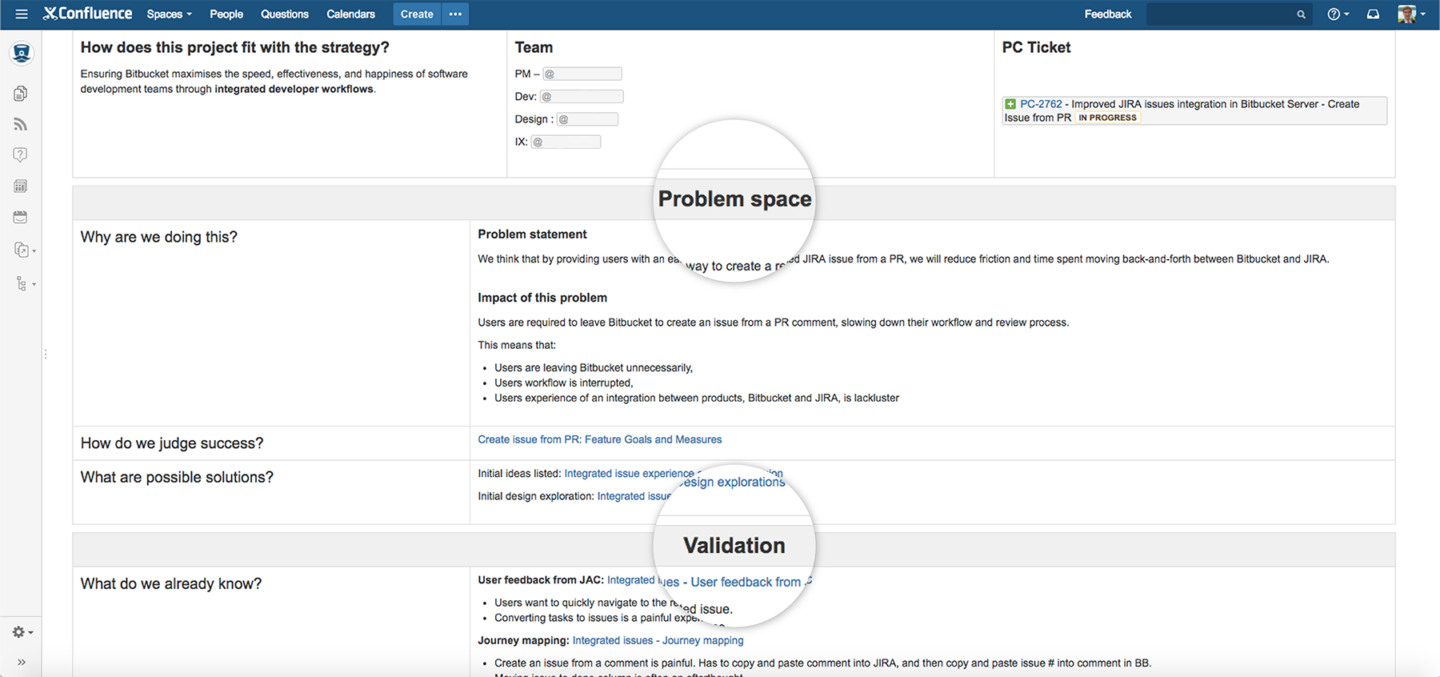
Task: Click the IX mention field
Action: [x=565, y=142]
